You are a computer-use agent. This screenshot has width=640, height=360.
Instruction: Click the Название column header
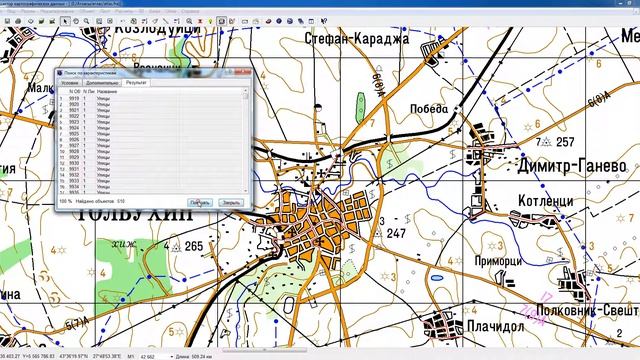[107, 92]
